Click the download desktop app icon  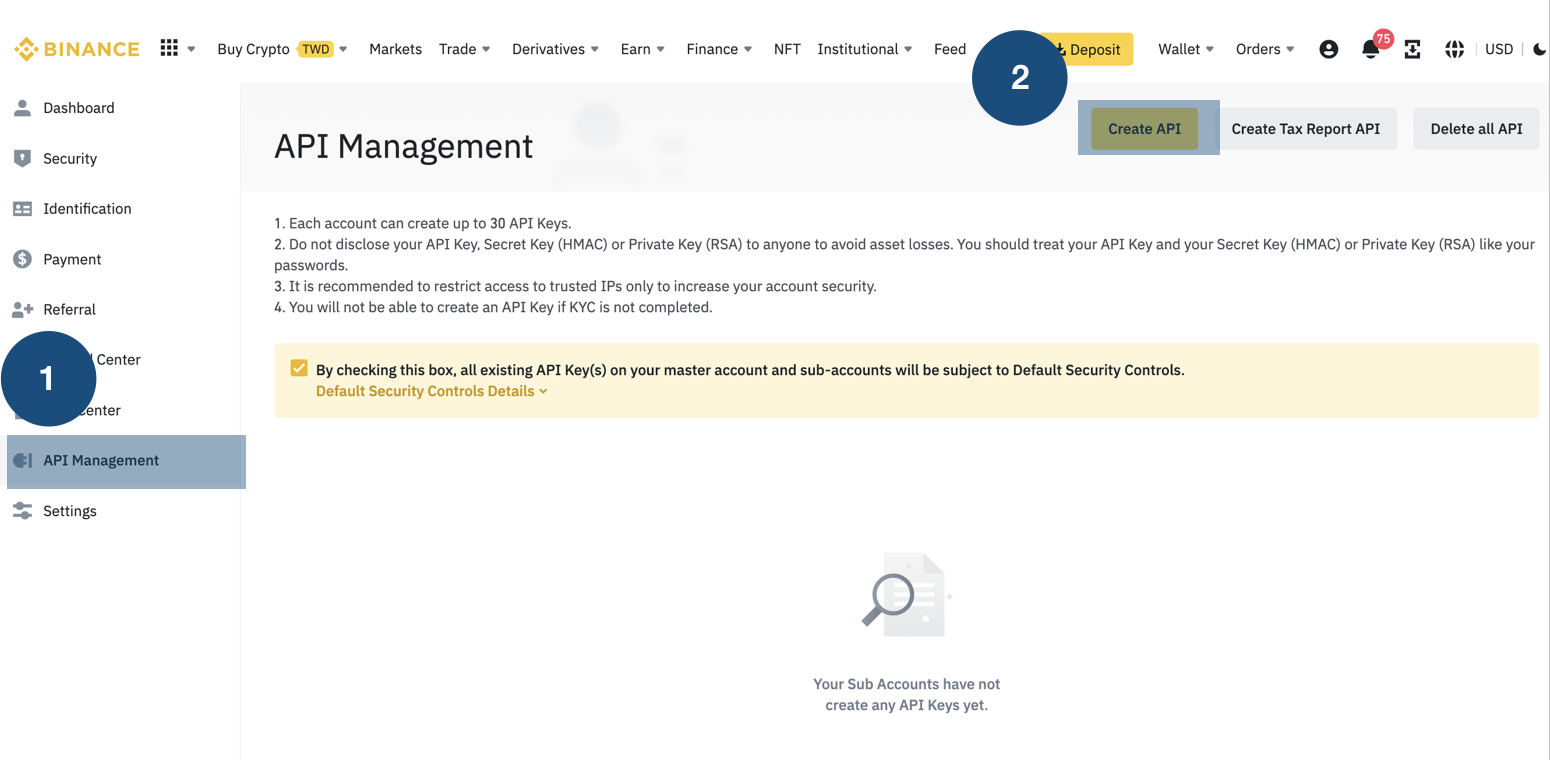coord(1412,48)
